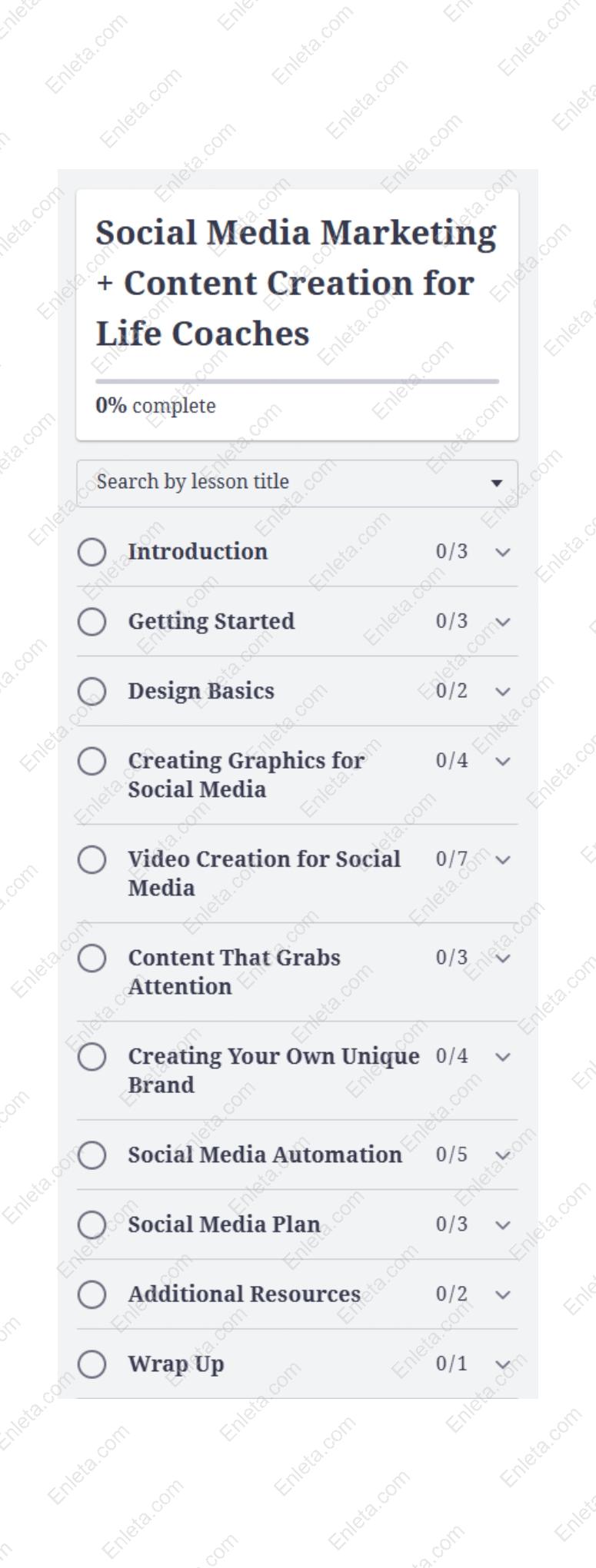Click the Video Creation section circle icon
This screenshot has width=596, height=1568.
(x=92, y=859)
